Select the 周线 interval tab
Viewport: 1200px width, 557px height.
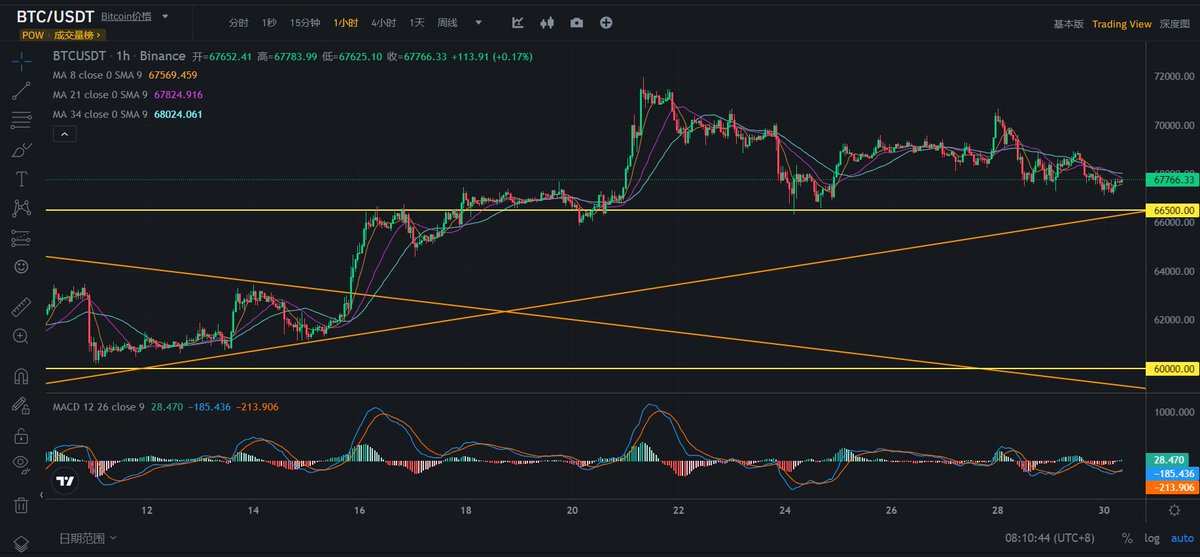coord(448,22)
